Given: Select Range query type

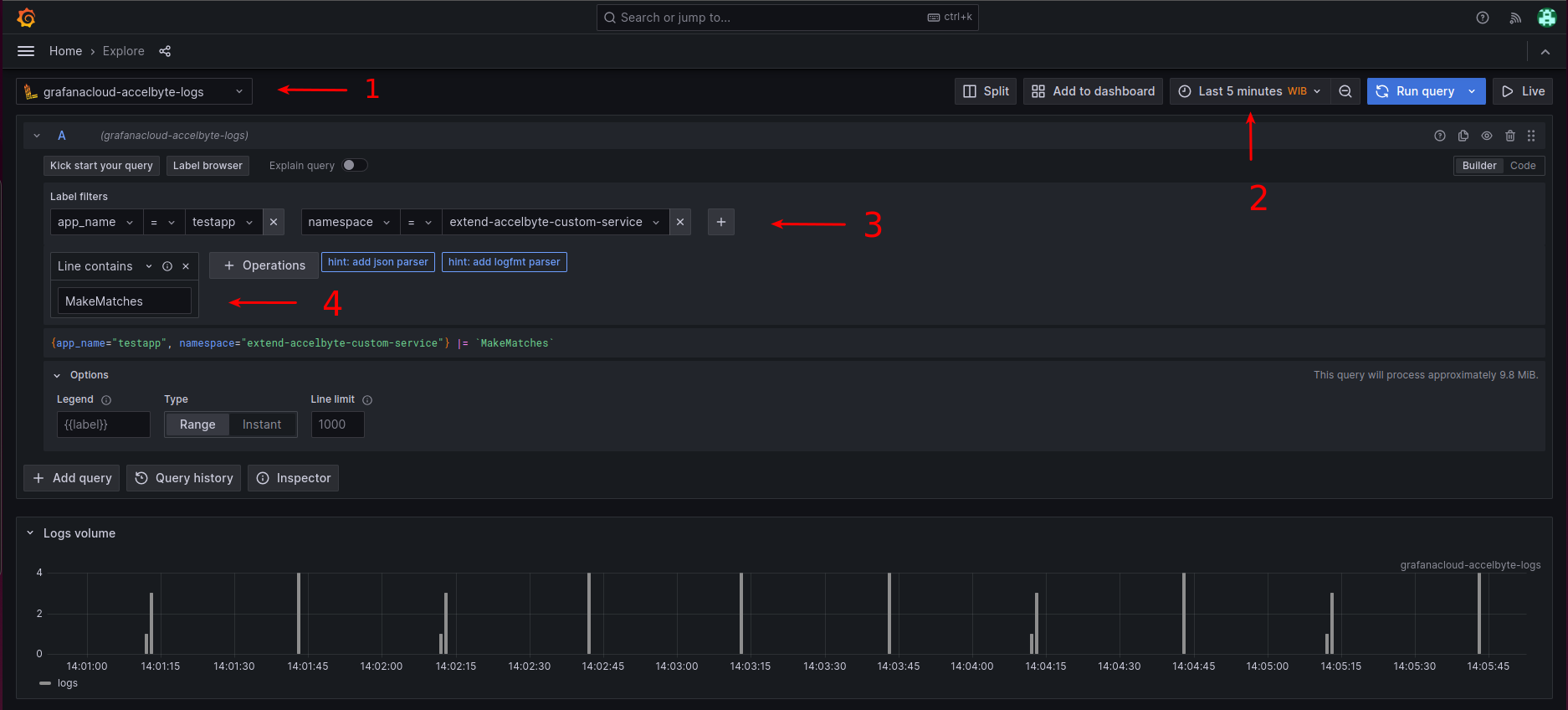Looking at the screenshot, I should pyautogui.click(x=197, y=424).
